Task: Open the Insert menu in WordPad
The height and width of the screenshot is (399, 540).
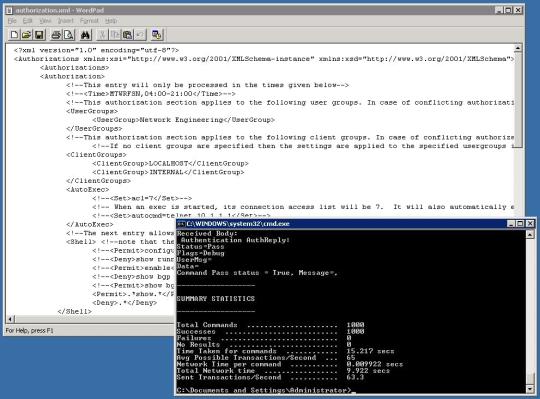Action: coord(65,21)
